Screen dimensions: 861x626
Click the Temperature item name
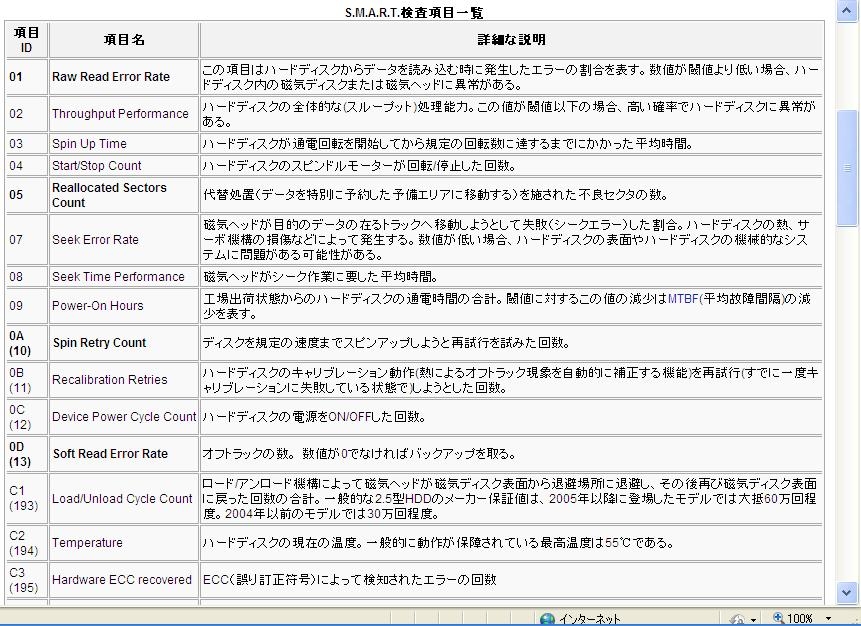tap(87, 543)
